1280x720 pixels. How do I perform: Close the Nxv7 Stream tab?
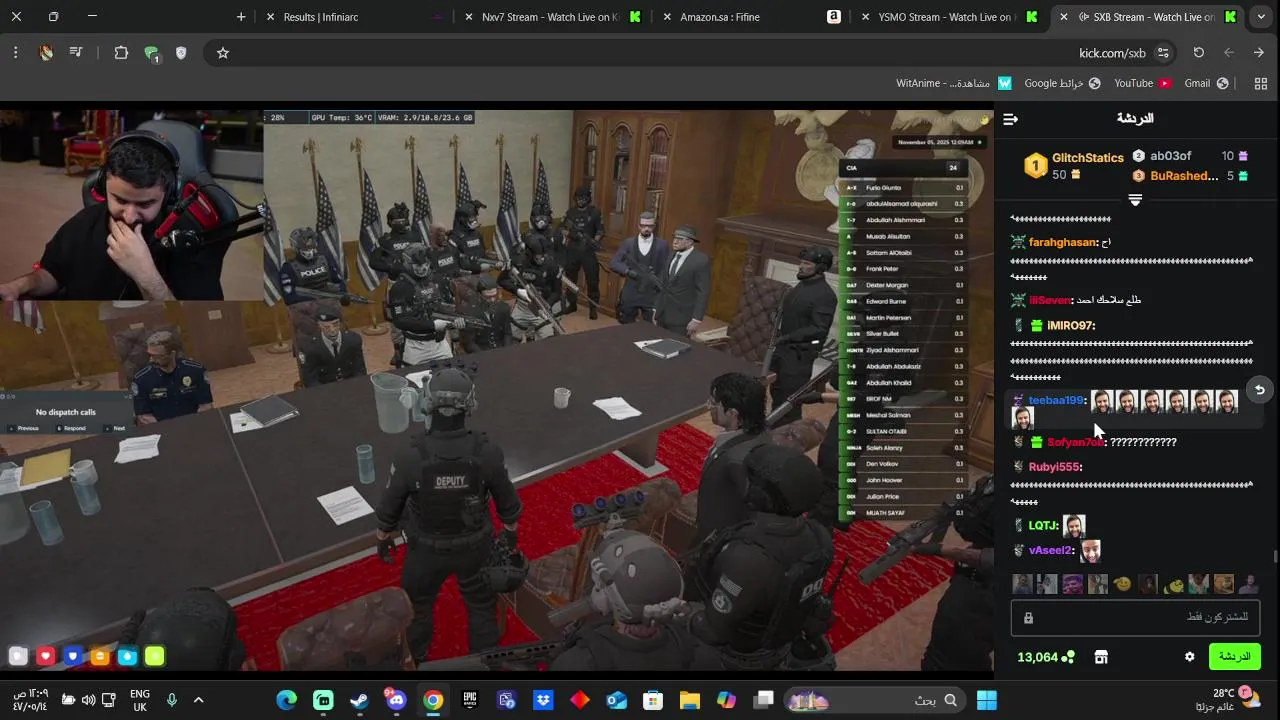pyautogui.click(x=468, y=17)
